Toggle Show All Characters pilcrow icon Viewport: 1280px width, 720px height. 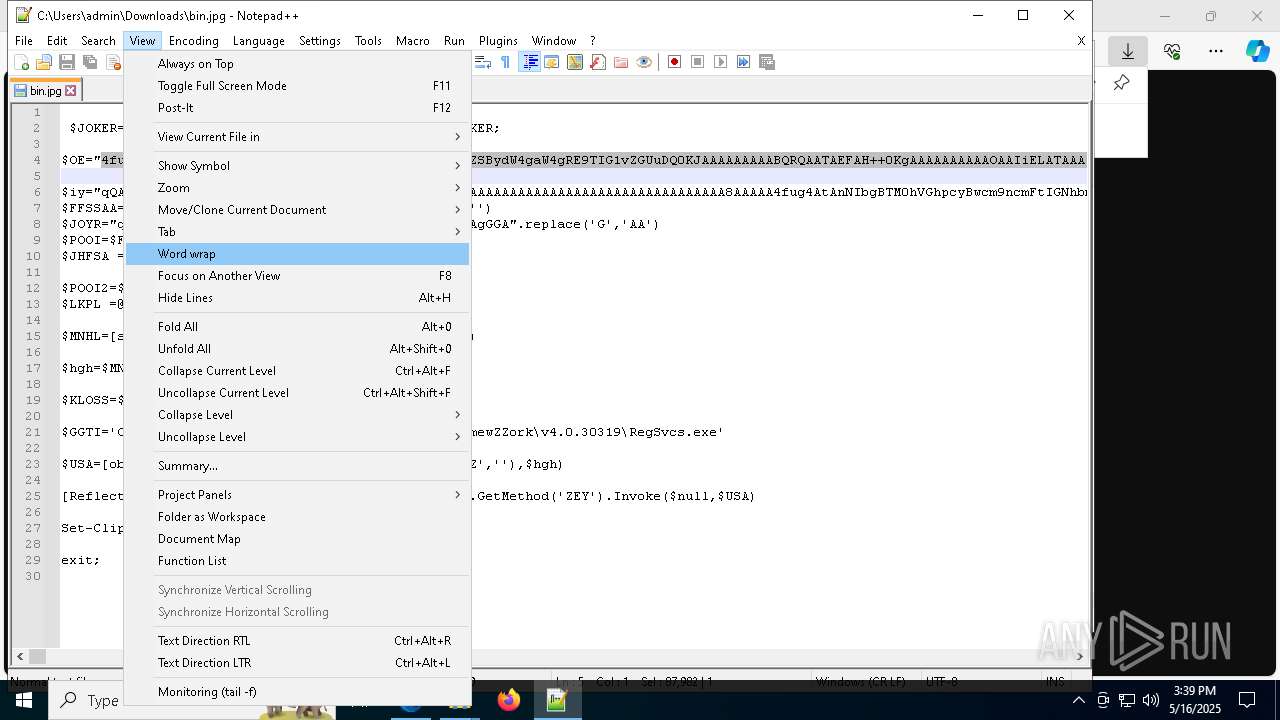click(x=505, y=62)
